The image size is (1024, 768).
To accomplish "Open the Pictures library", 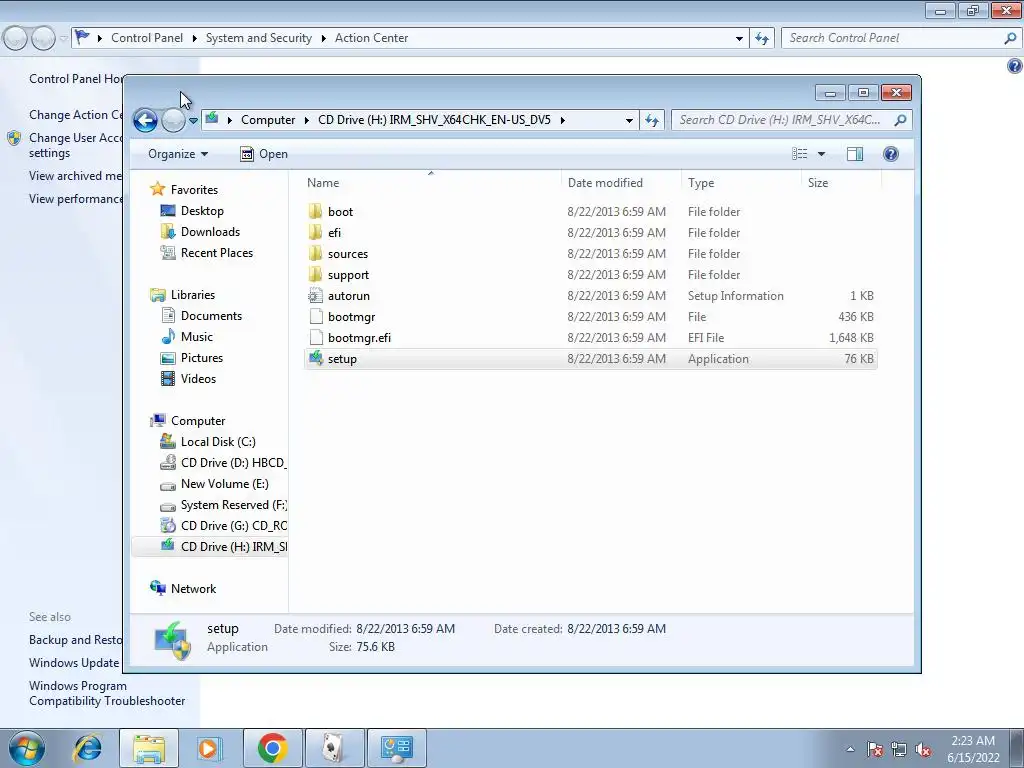I will pyautogui.click(x=202, y=358).
